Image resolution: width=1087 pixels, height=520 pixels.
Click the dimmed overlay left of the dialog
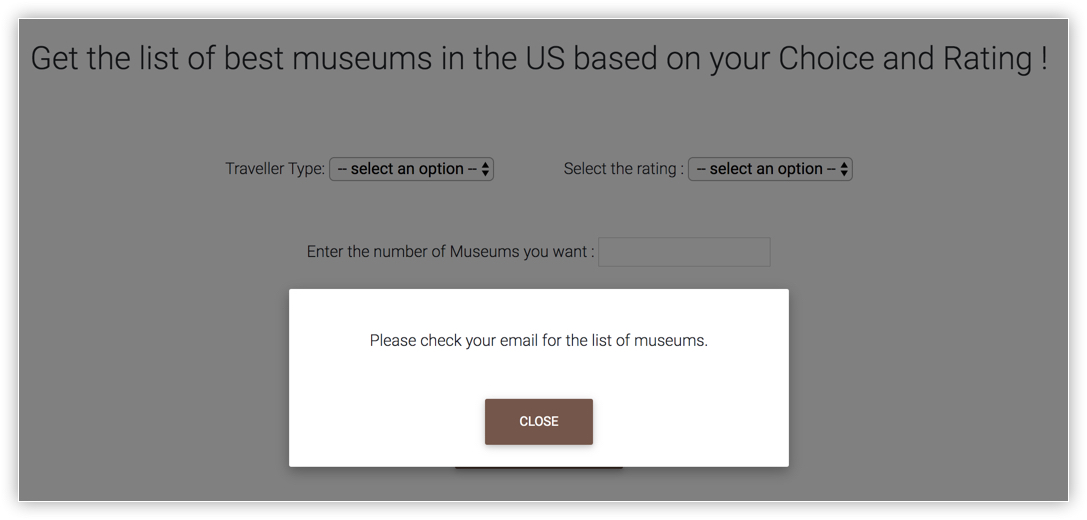click(150, 380)
